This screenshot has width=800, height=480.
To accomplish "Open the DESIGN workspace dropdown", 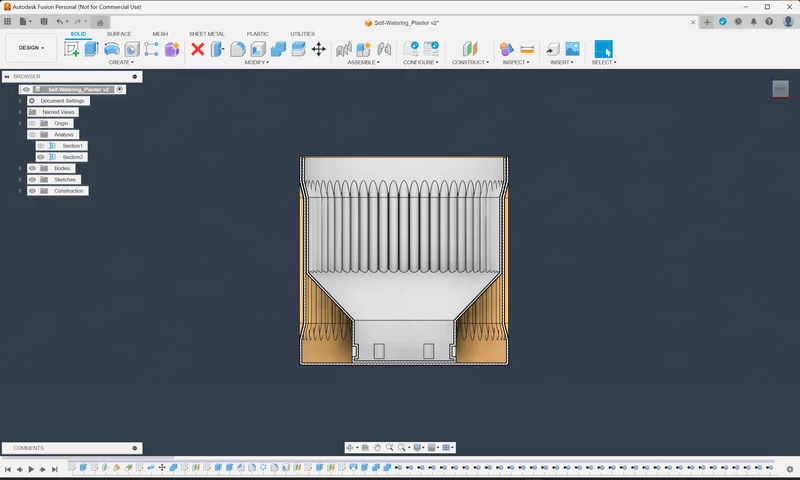I will (x=31, y=48).
